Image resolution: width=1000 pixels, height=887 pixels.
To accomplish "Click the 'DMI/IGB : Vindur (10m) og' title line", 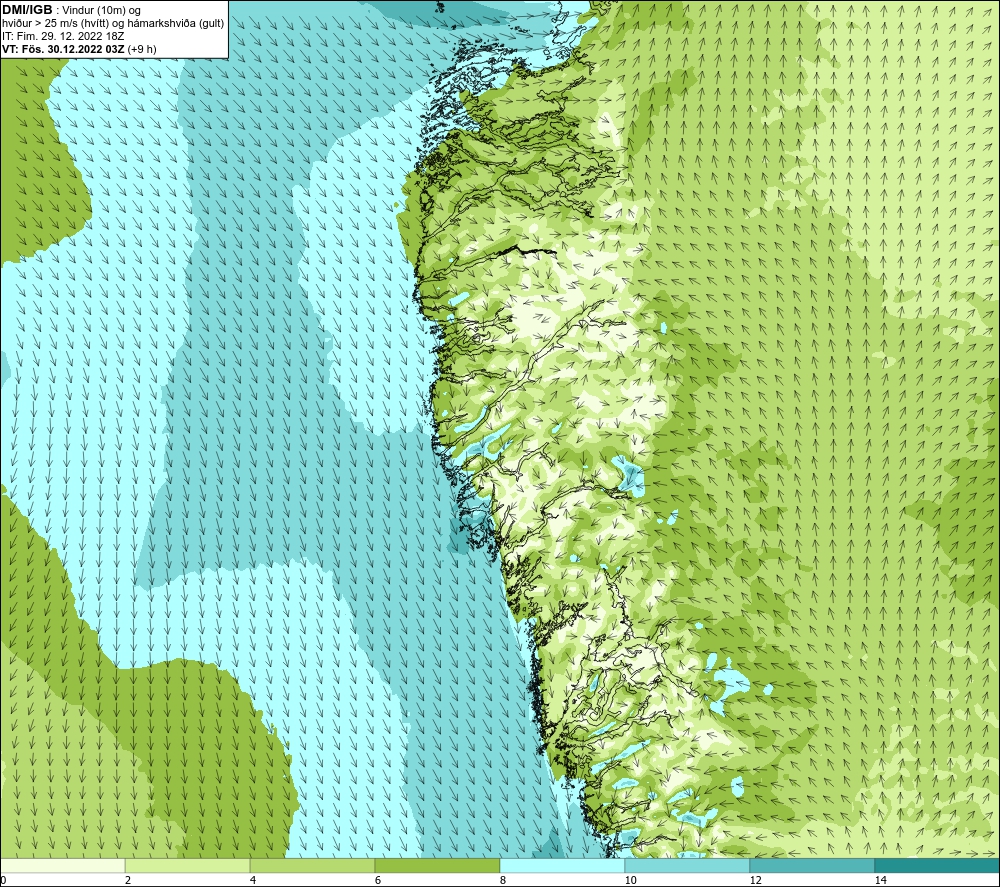I will 72,10.
